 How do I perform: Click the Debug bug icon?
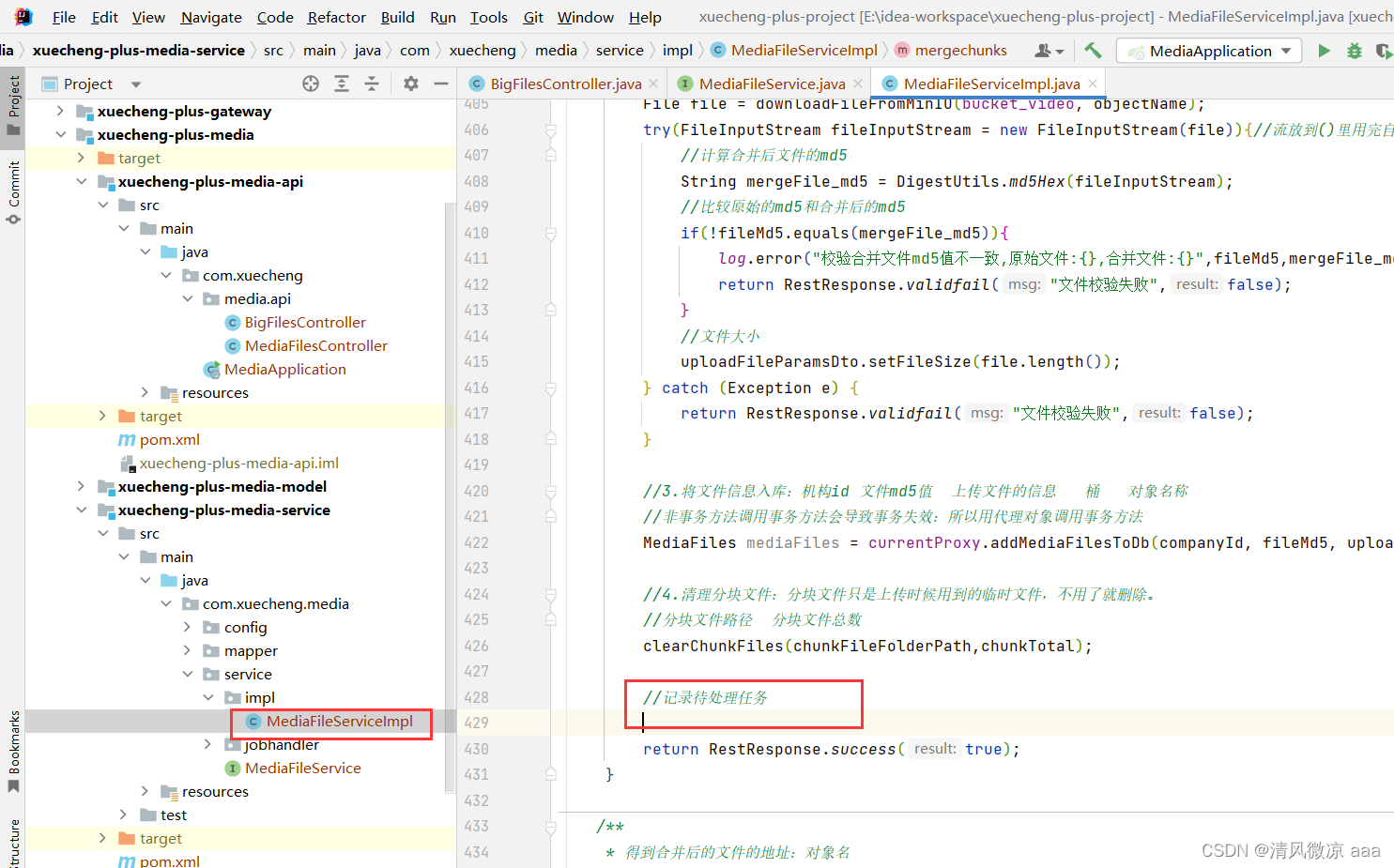(1354, 51)
